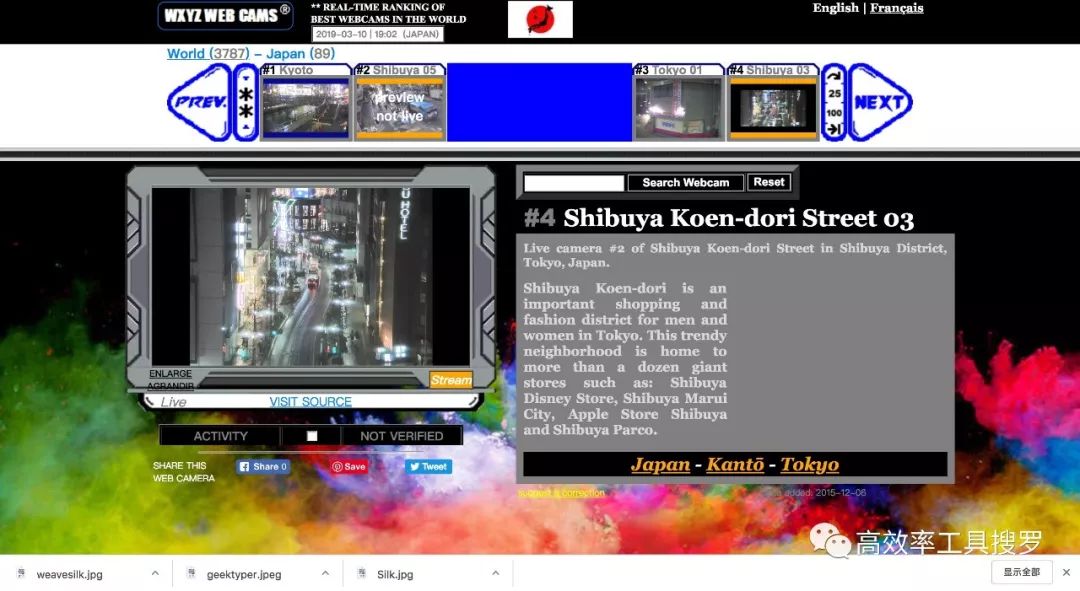
Task: Toggle the white activity indicator box
Action: (x=312, y=436)
